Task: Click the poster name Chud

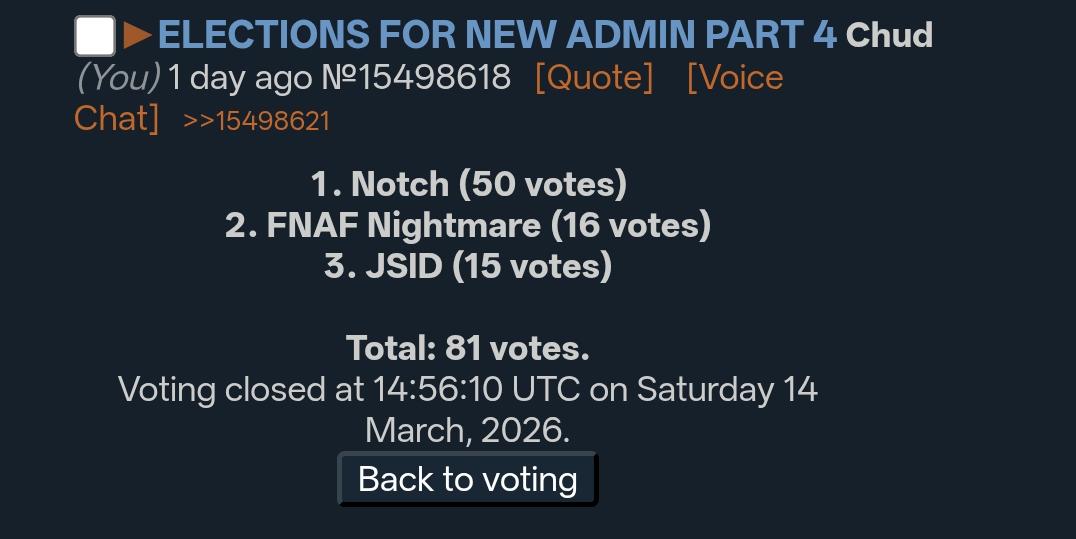Action: [x=889, y=35]
